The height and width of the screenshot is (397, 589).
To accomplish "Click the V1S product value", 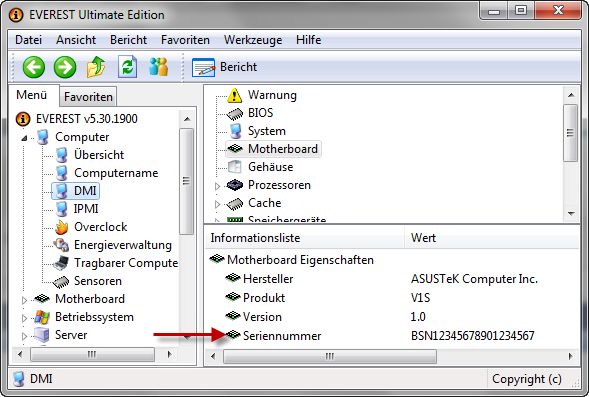I will click(420, 298).
